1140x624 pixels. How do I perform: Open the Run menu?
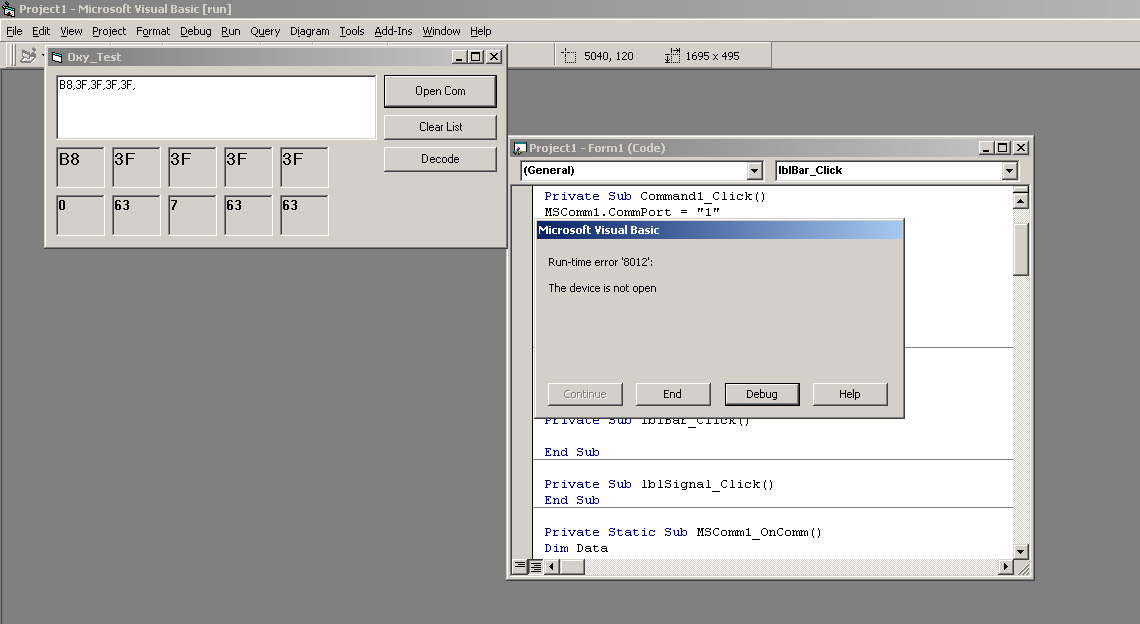230,31
